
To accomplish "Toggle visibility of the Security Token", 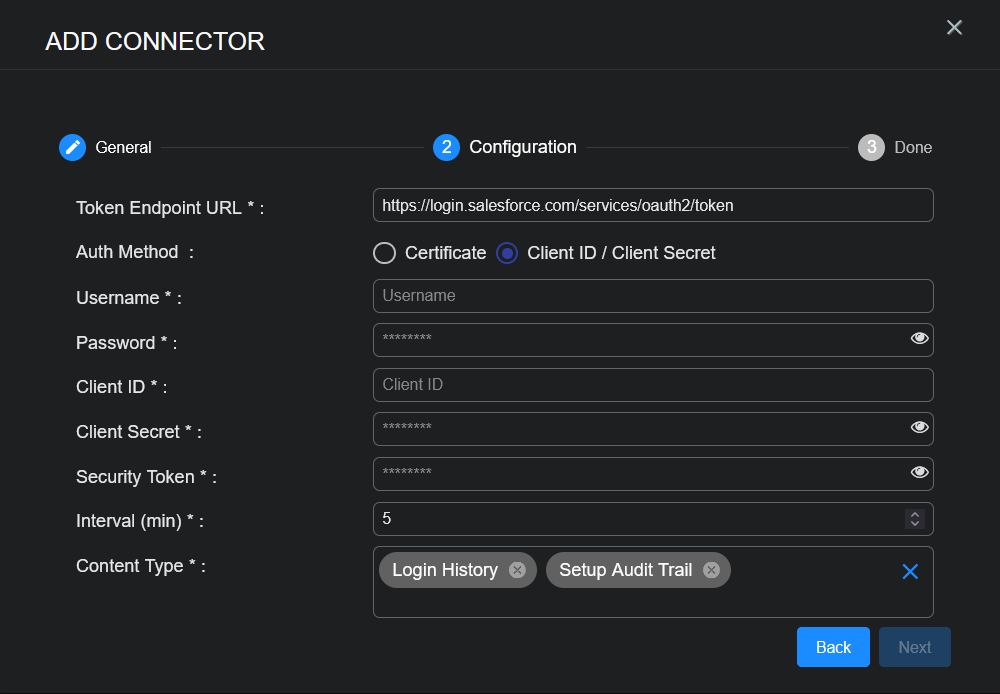I will 919,473.
